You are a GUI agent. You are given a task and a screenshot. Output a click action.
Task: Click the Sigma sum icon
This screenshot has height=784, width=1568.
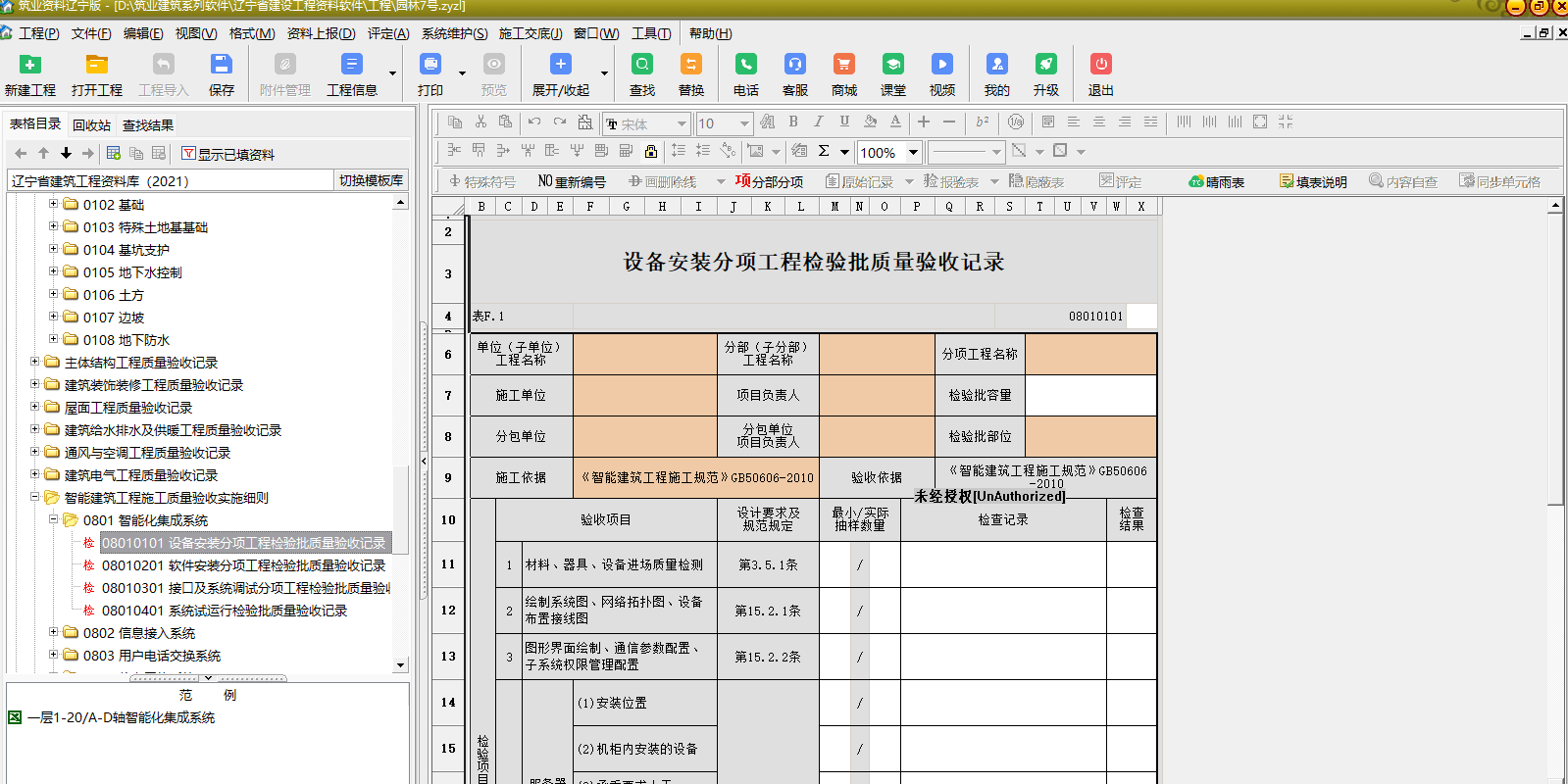pos(824,151)
